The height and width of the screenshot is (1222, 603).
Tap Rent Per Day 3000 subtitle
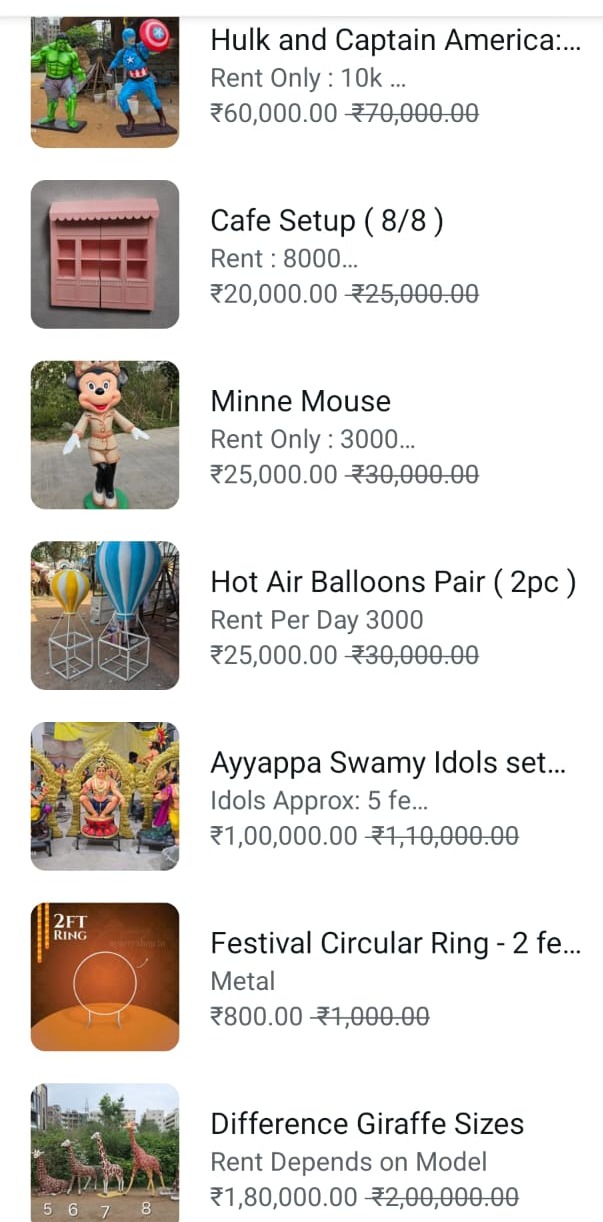(316, 620)
